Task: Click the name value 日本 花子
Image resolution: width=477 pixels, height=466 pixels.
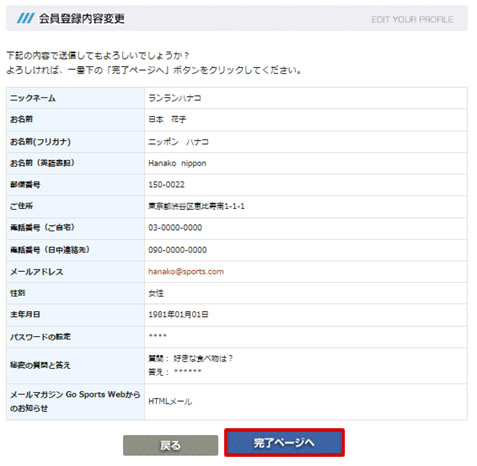Action: pos(167,119)
